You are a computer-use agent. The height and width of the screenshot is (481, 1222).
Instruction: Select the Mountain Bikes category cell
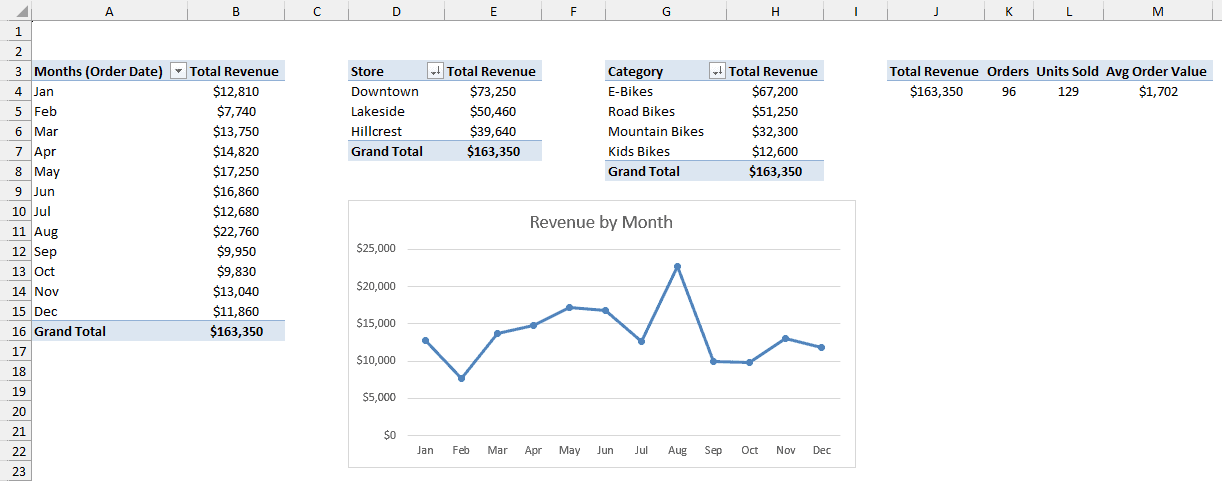(666, 131)
